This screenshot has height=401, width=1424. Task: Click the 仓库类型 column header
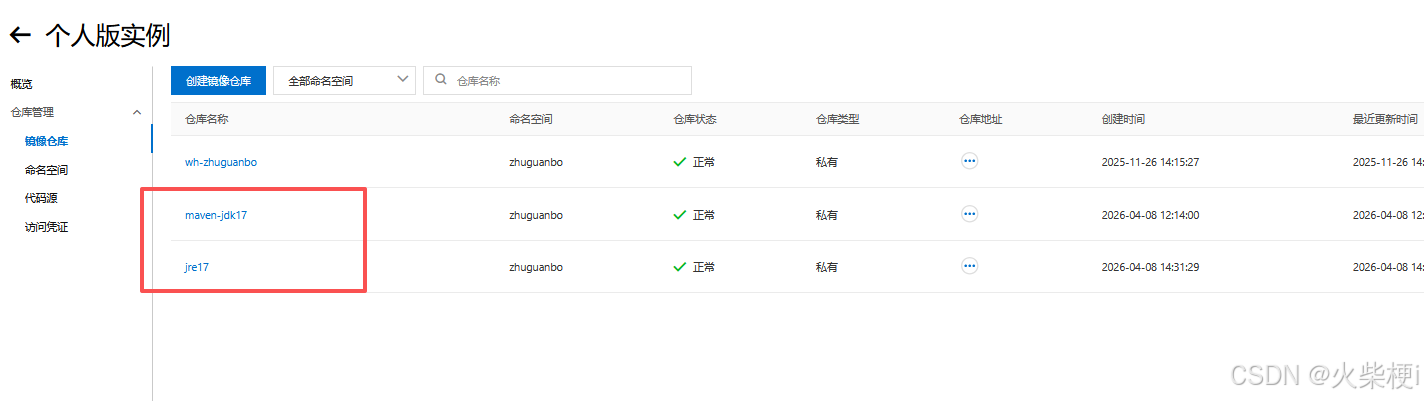pos(838,119)
